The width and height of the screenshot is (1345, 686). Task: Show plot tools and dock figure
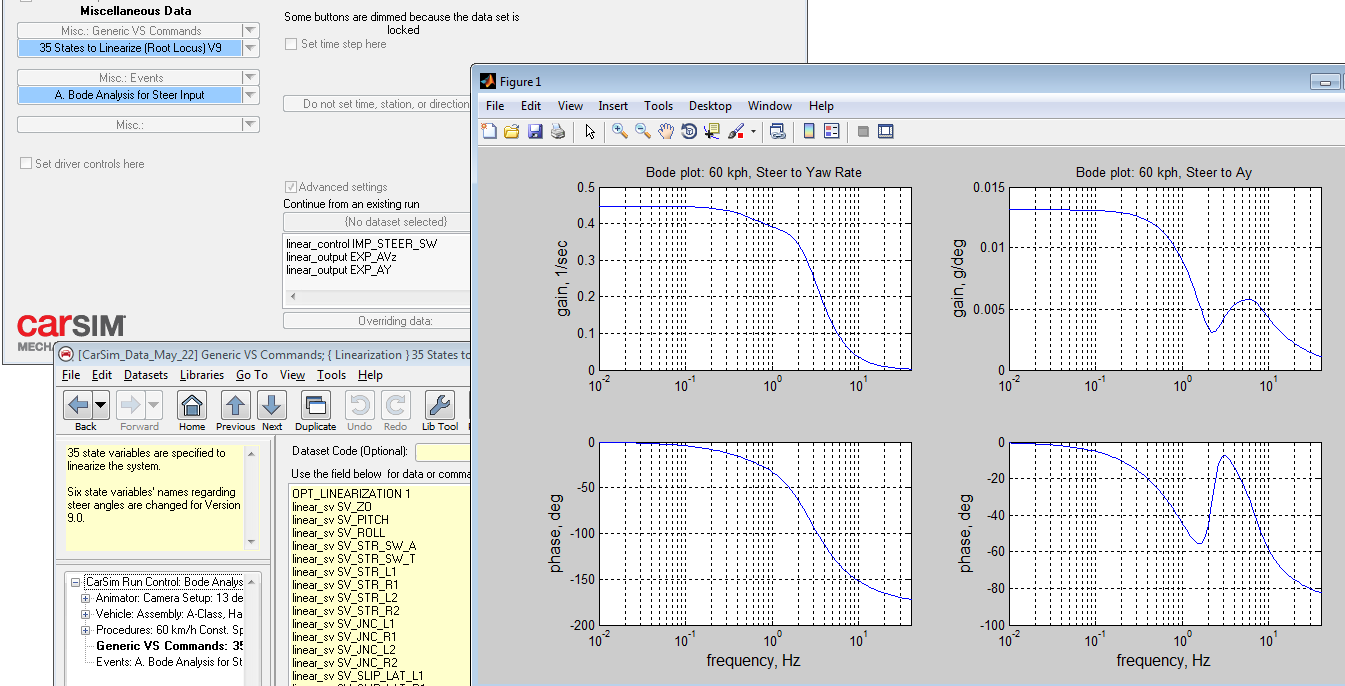point(885,131)
